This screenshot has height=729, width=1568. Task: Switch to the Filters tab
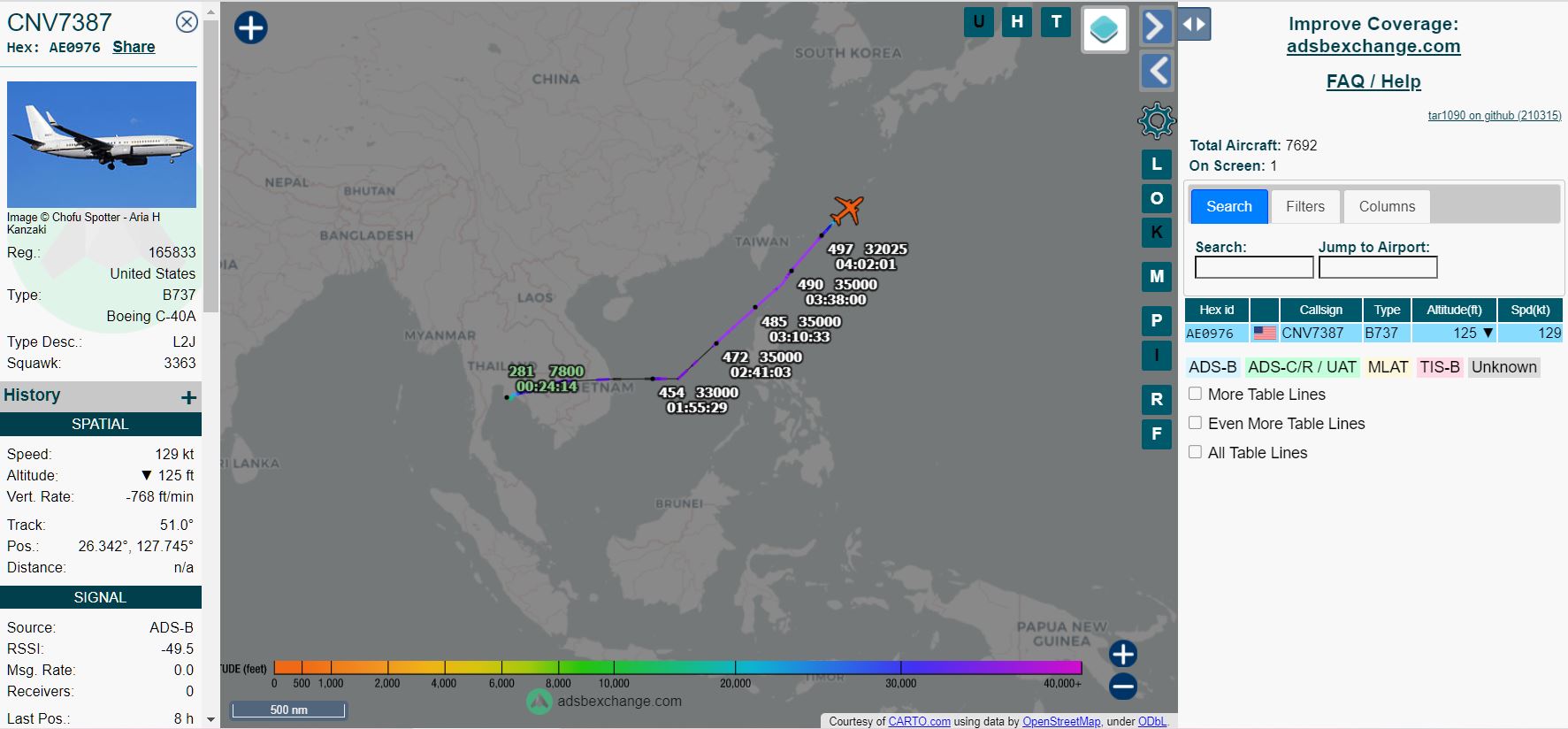click(x=1305, y=206)
